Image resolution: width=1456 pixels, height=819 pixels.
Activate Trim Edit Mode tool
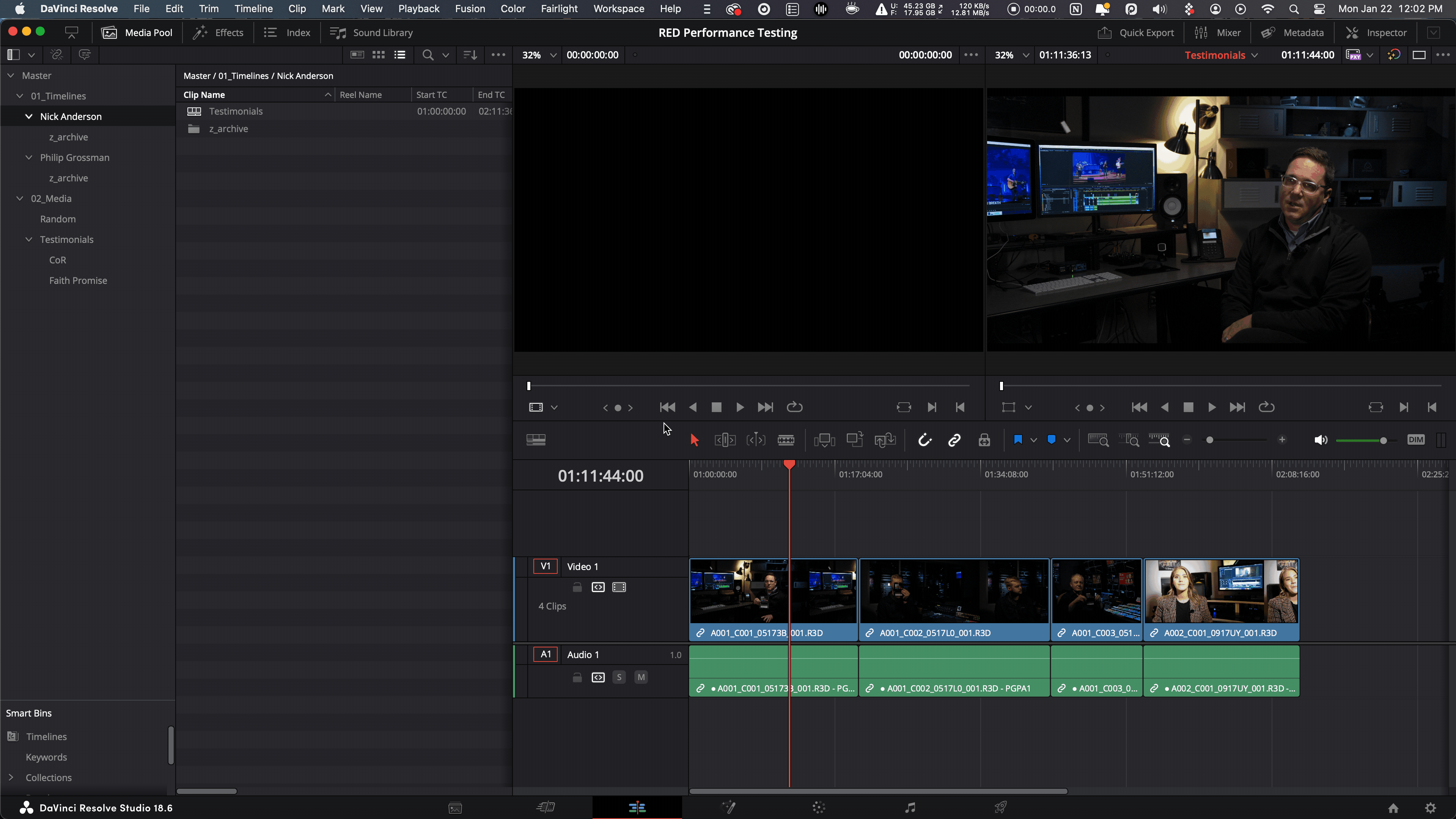coord(725,440)
